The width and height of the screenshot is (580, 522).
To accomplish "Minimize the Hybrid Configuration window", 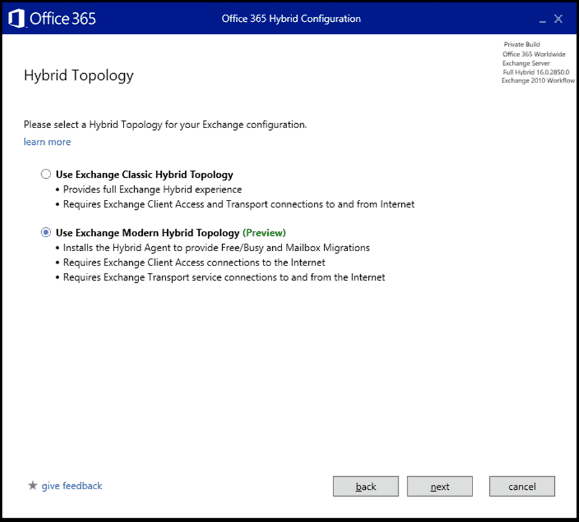I will tap(542, 19).
